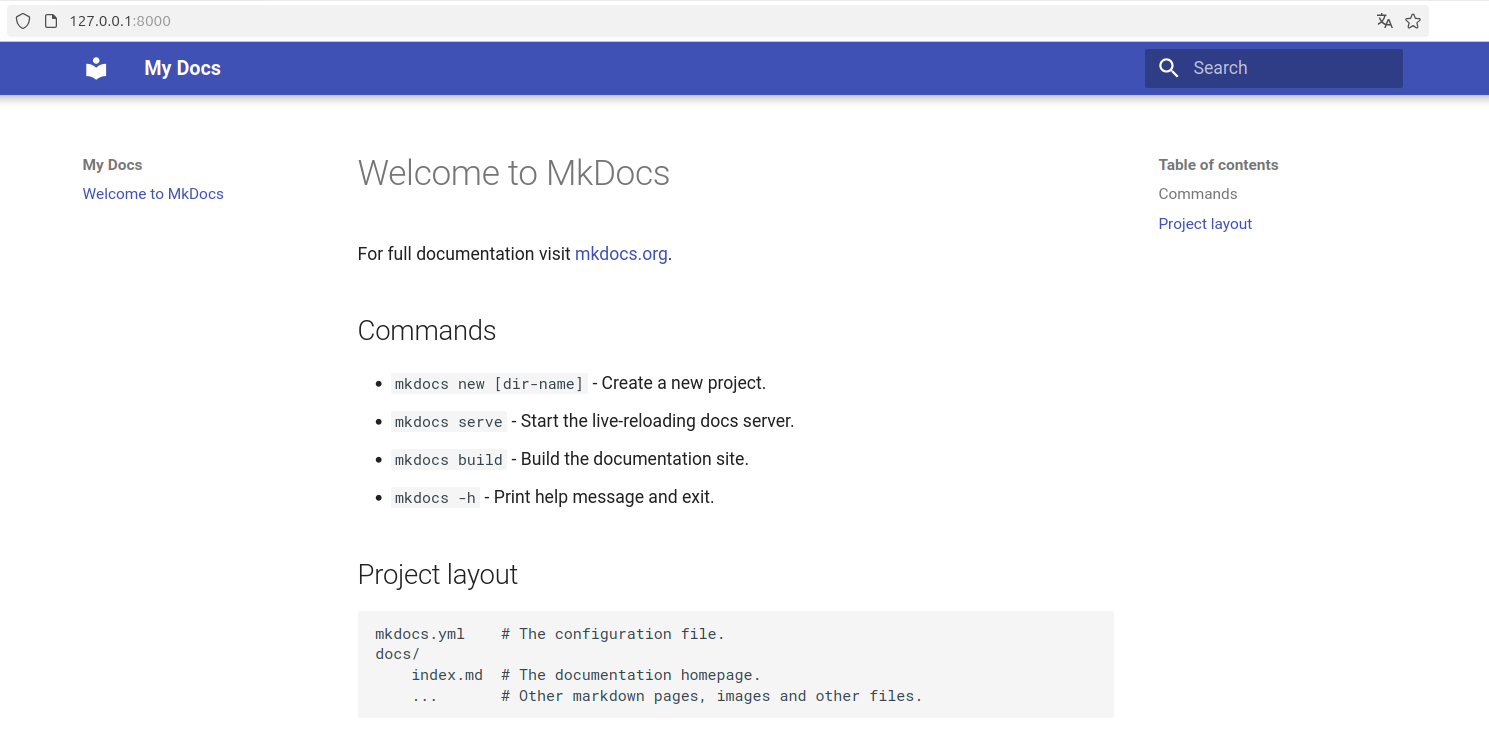Select Project layout in table of contents
The height and width of the screenshot is (753, 1489).
(1205, 224)
